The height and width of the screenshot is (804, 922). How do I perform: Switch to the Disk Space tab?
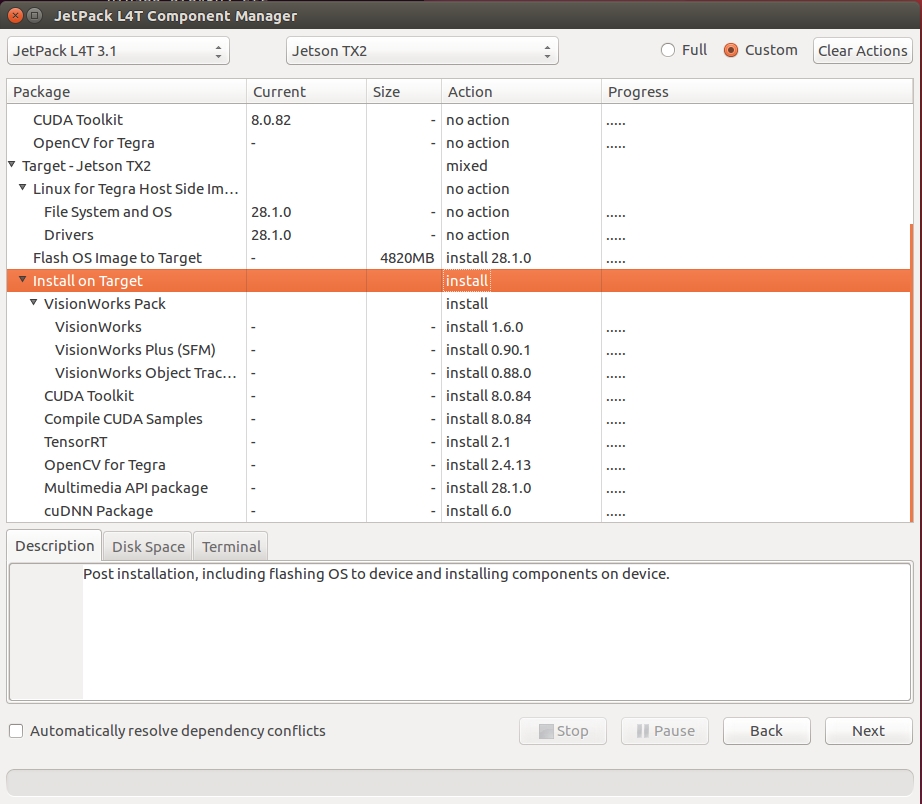[148, 547]
